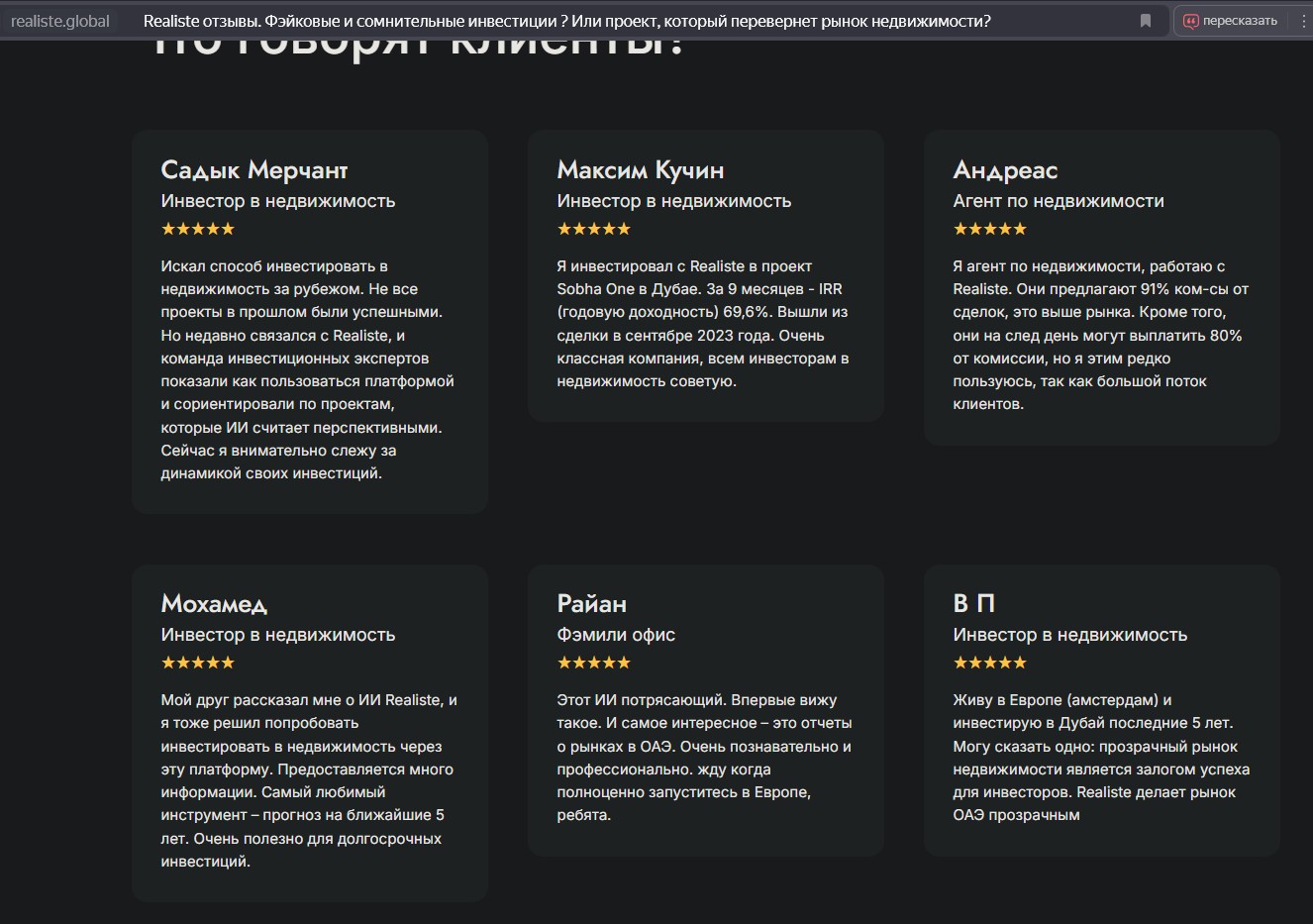
Task: Click the Мохамед reviewer name
Action: click(x=214, y=604)
